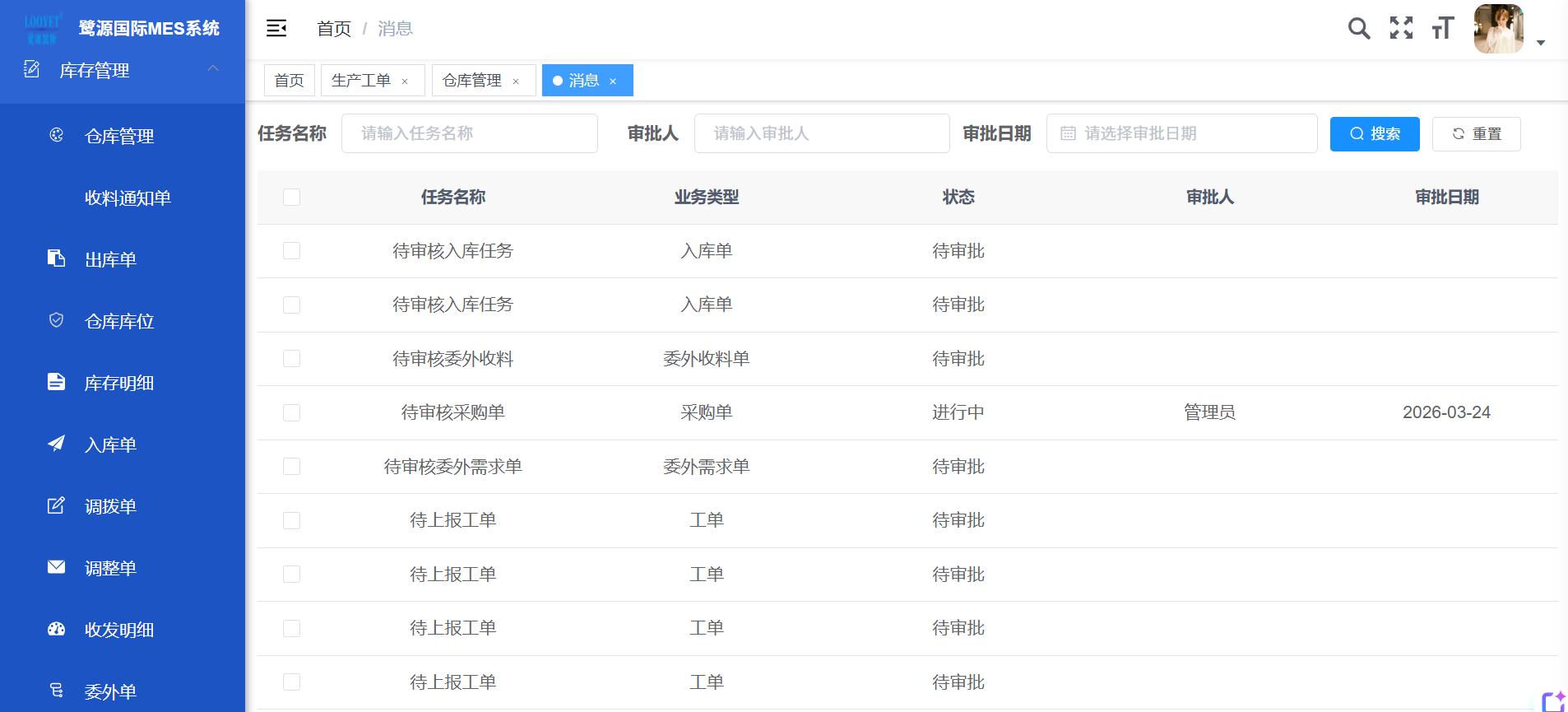The width and height of the screenshot is (1568, 712).
Task: Focus the 任务名称 input field
Action: 469,133
